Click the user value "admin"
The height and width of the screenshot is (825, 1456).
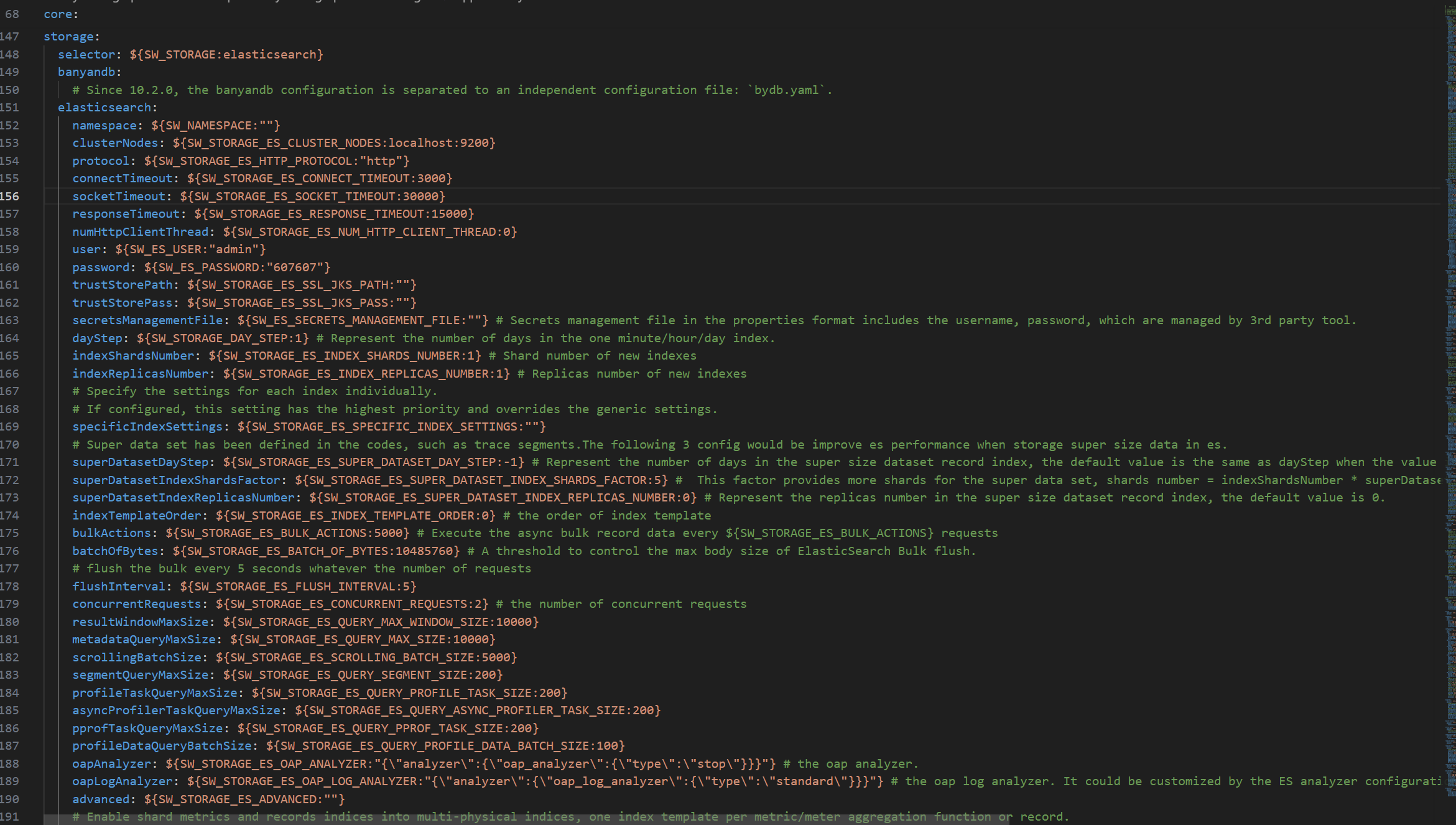point(233,249)
